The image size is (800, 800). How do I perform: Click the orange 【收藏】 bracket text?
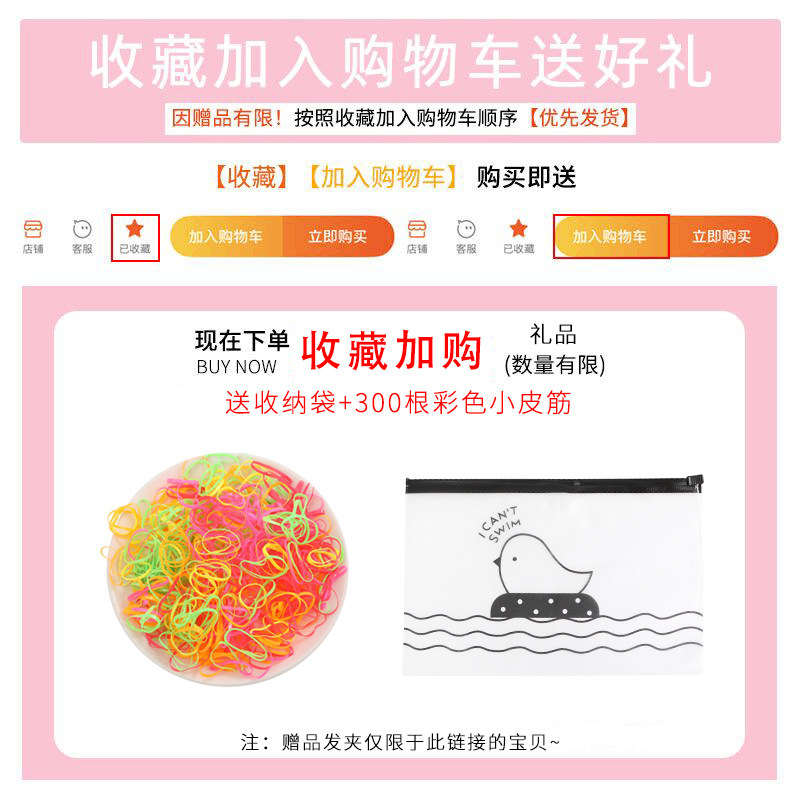(x=251, y=177)
